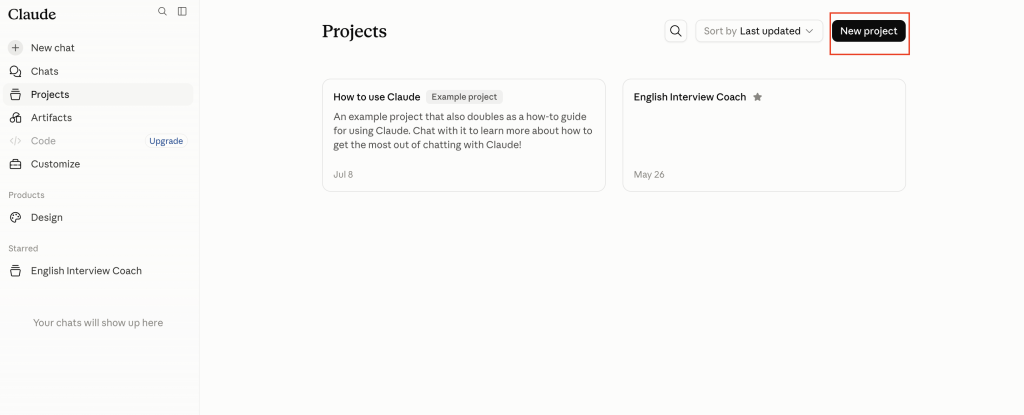Open the Sort by Last updated dropdown

[759, 31]
